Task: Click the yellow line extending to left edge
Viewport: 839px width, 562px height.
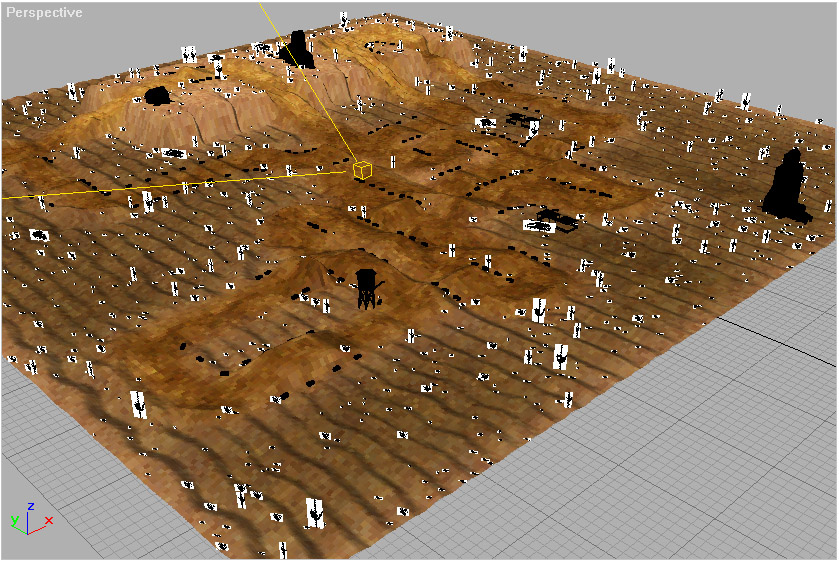Action: (x=150, y=186)
